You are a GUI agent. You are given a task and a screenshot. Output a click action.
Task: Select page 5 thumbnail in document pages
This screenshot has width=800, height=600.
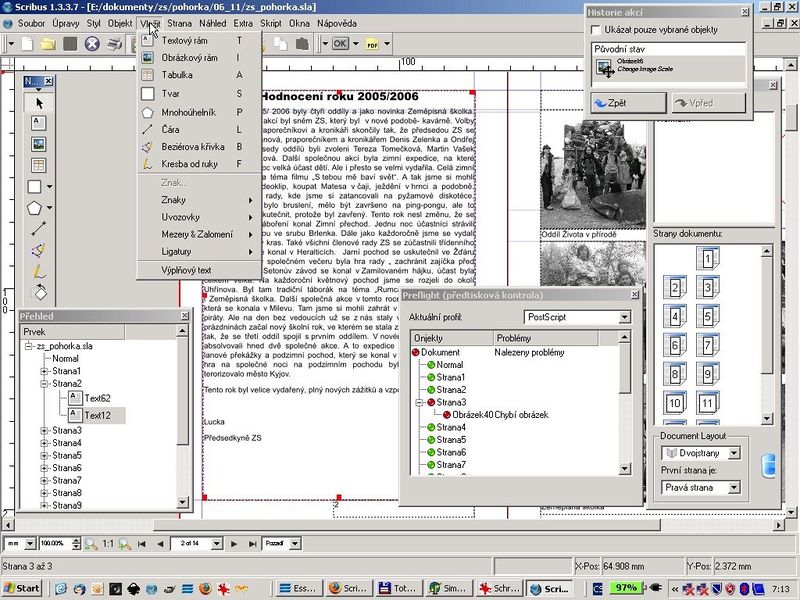[x=706, y=317]
